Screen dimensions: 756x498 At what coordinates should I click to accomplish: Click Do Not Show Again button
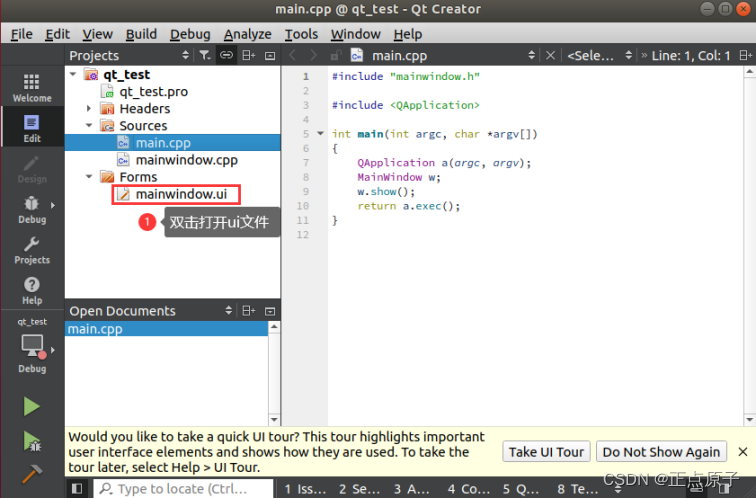661,452
